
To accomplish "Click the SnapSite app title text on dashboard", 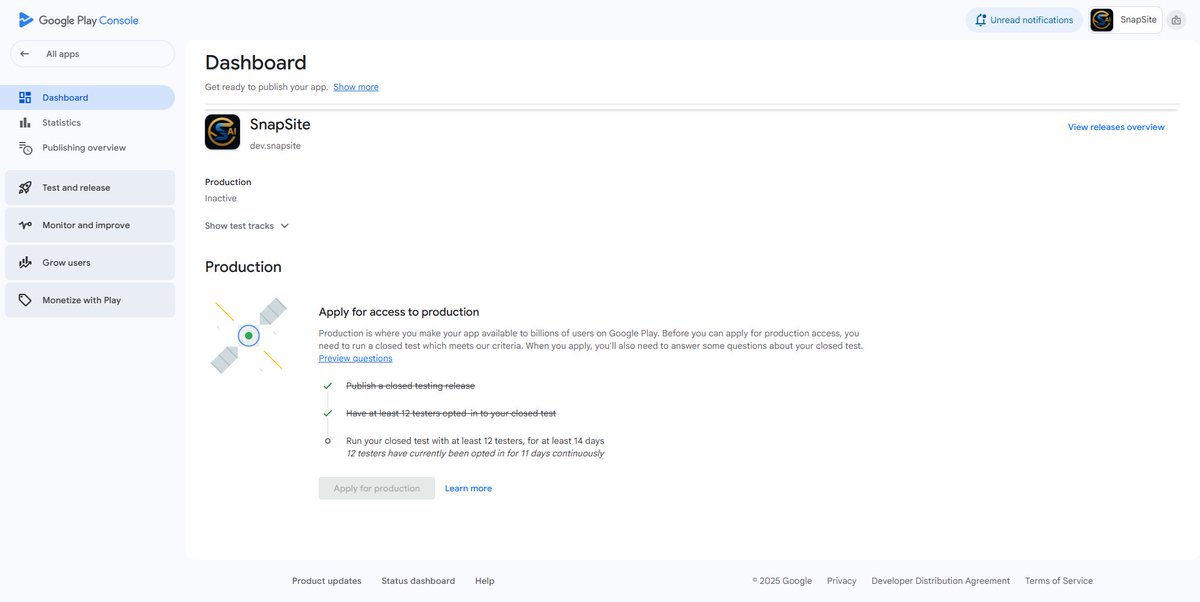I will [280, 124].
